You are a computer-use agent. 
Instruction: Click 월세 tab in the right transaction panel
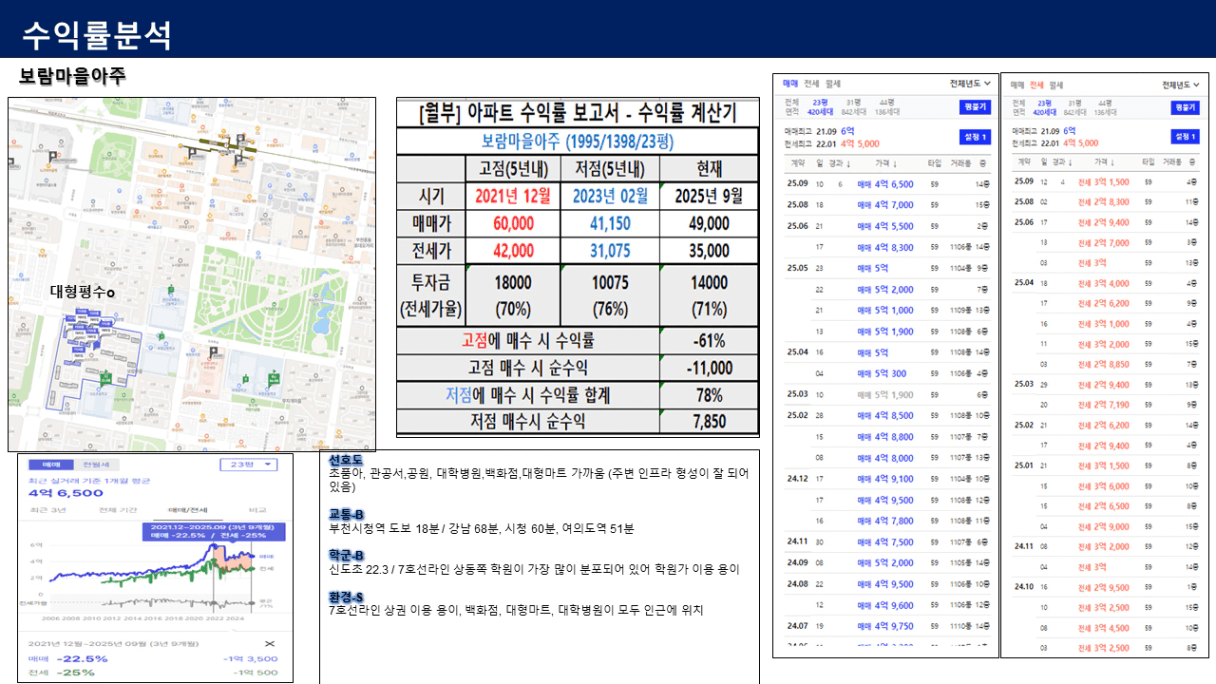(1056, 85)
